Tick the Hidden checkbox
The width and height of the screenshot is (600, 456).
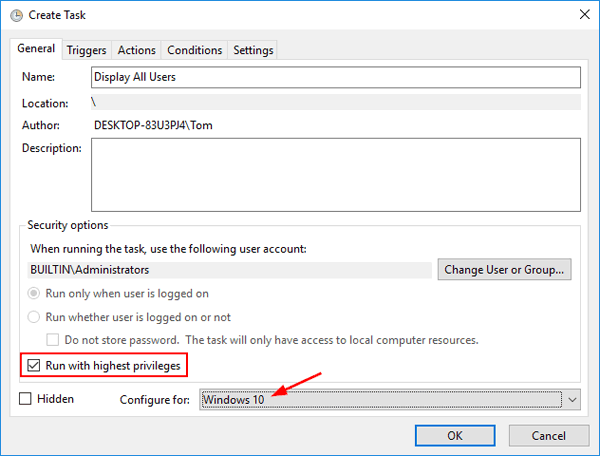coord(26,399)
